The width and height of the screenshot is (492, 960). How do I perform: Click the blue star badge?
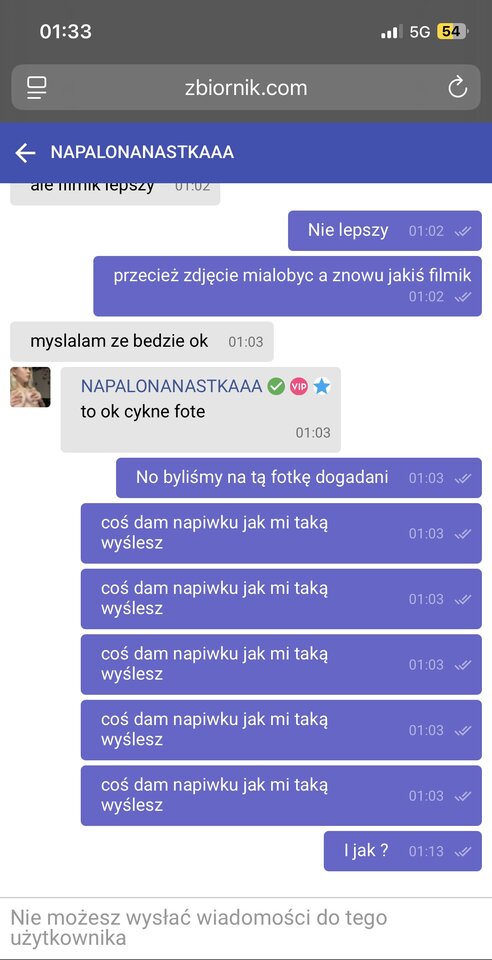pyautogui.click(x=321, y=386)
